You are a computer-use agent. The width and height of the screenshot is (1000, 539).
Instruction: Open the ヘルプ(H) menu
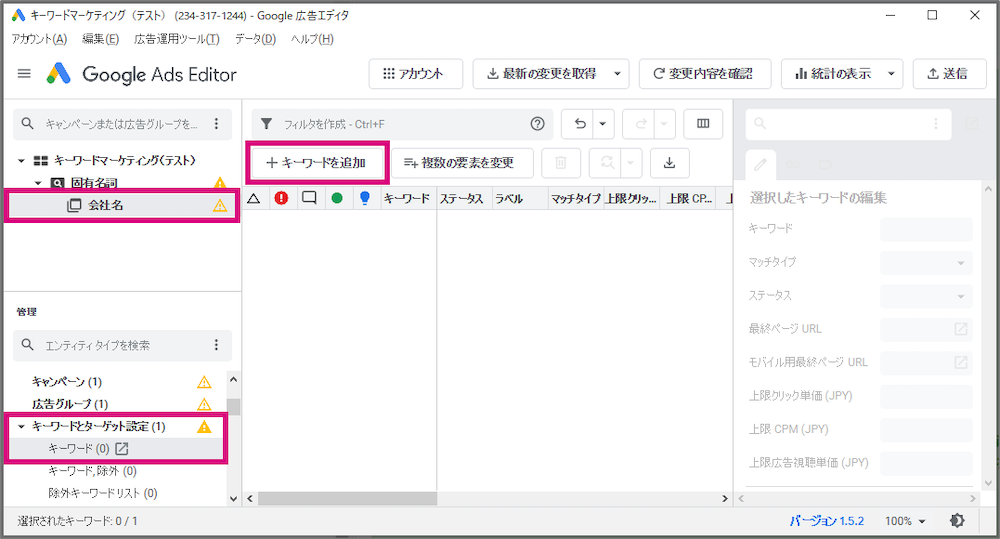312,39
